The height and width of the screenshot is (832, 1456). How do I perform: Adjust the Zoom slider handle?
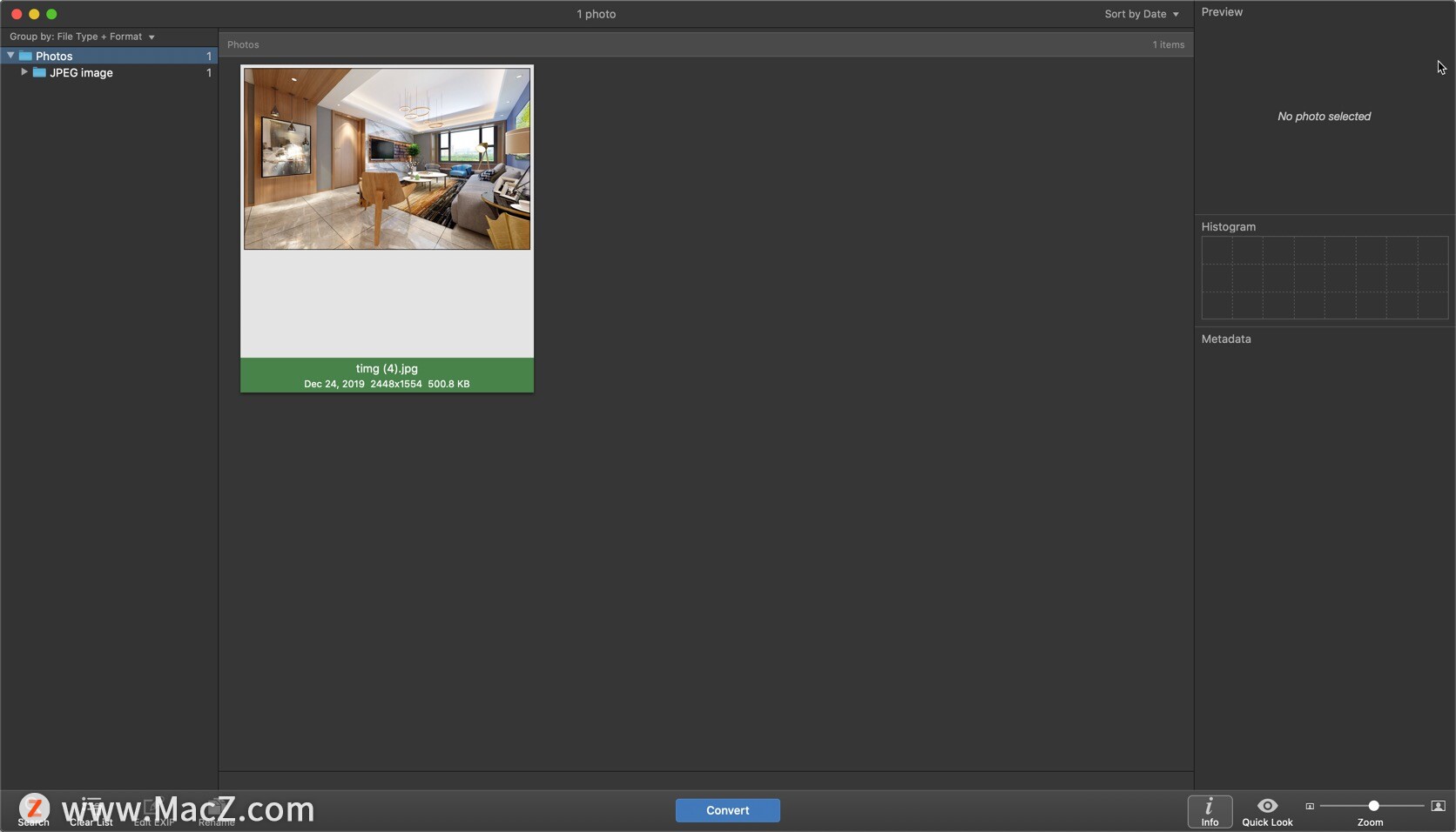[1373, 806]
